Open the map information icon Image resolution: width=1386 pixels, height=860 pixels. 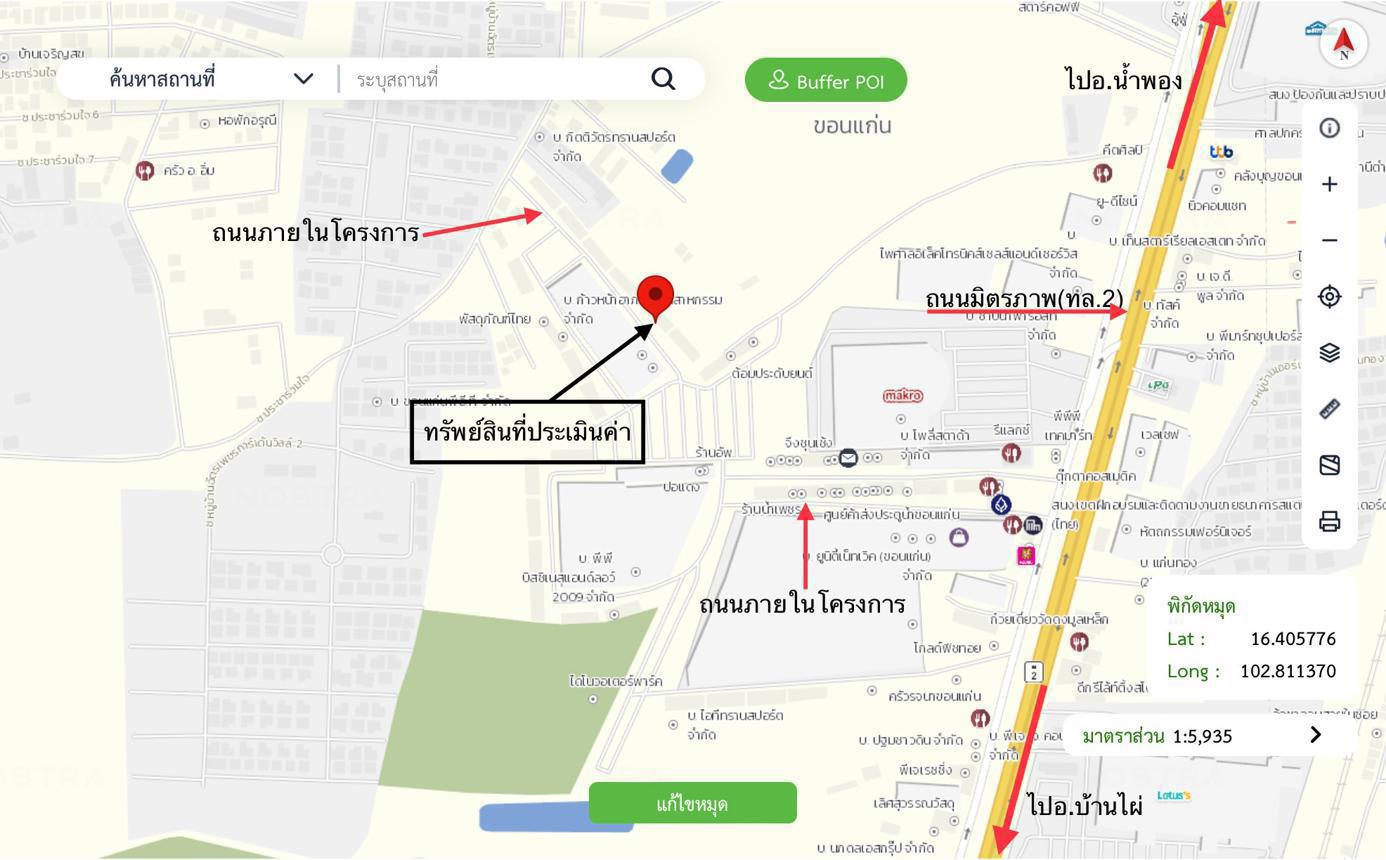click(x=1329, y=128)
